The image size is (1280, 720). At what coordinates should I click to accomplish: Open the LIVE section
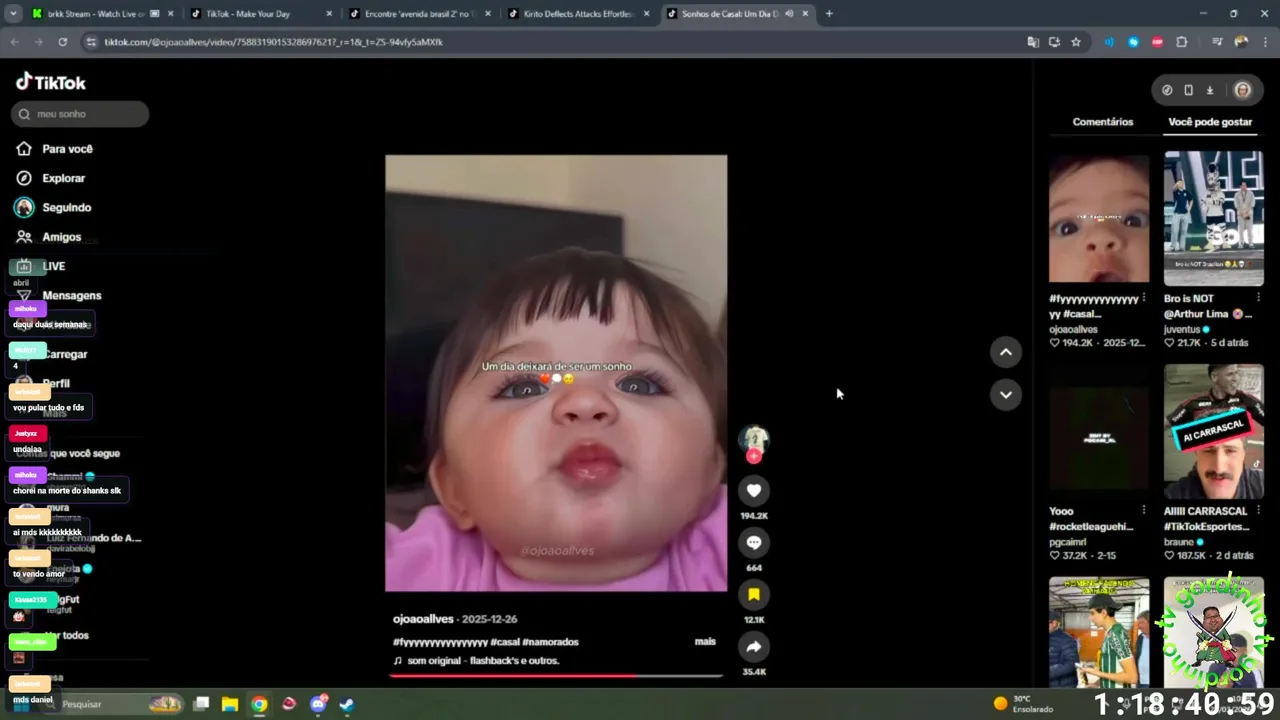pyautogui.click(x=41, y=266)
